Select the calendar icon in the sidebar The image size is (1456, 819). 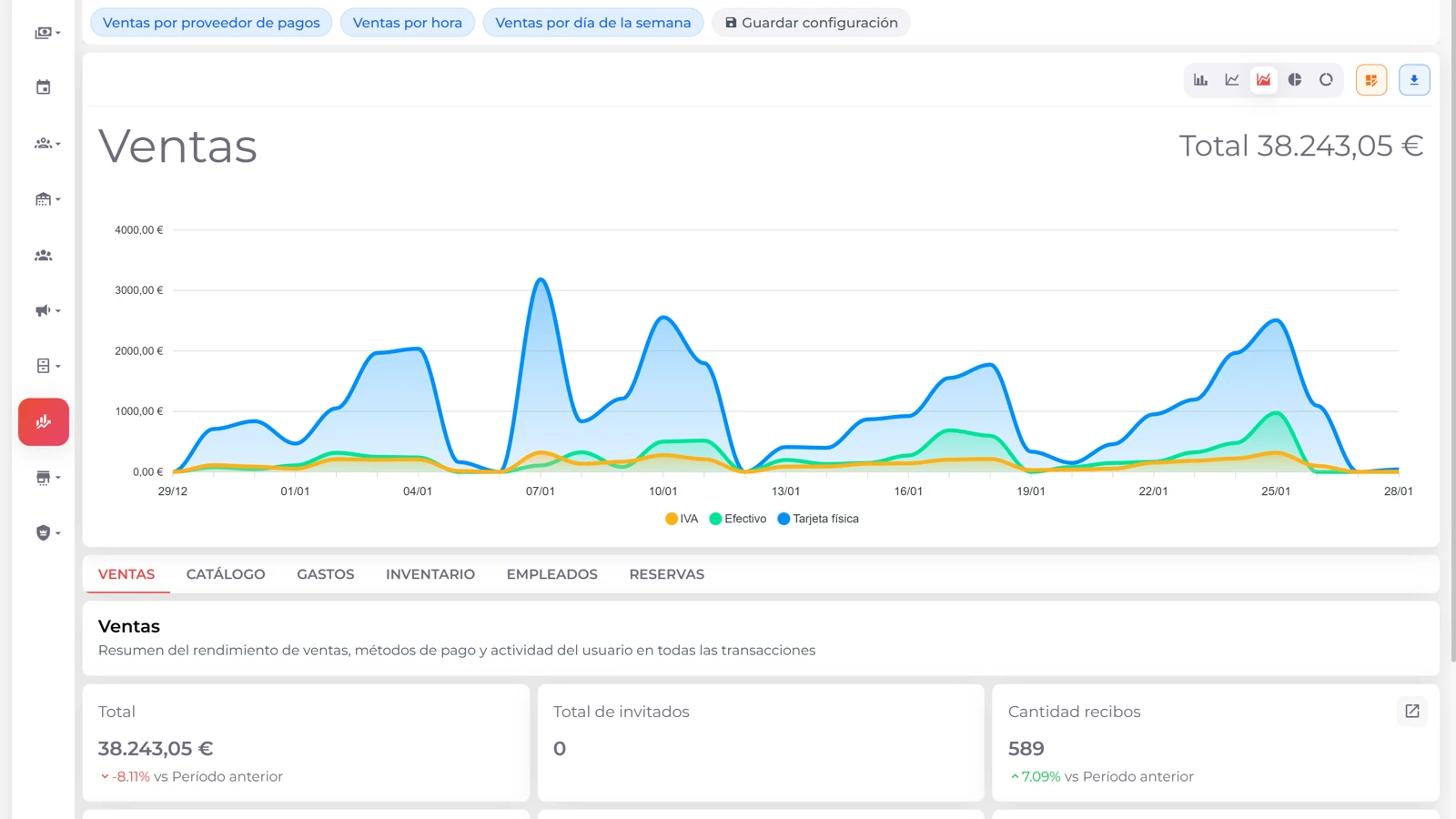pos(43,86)
